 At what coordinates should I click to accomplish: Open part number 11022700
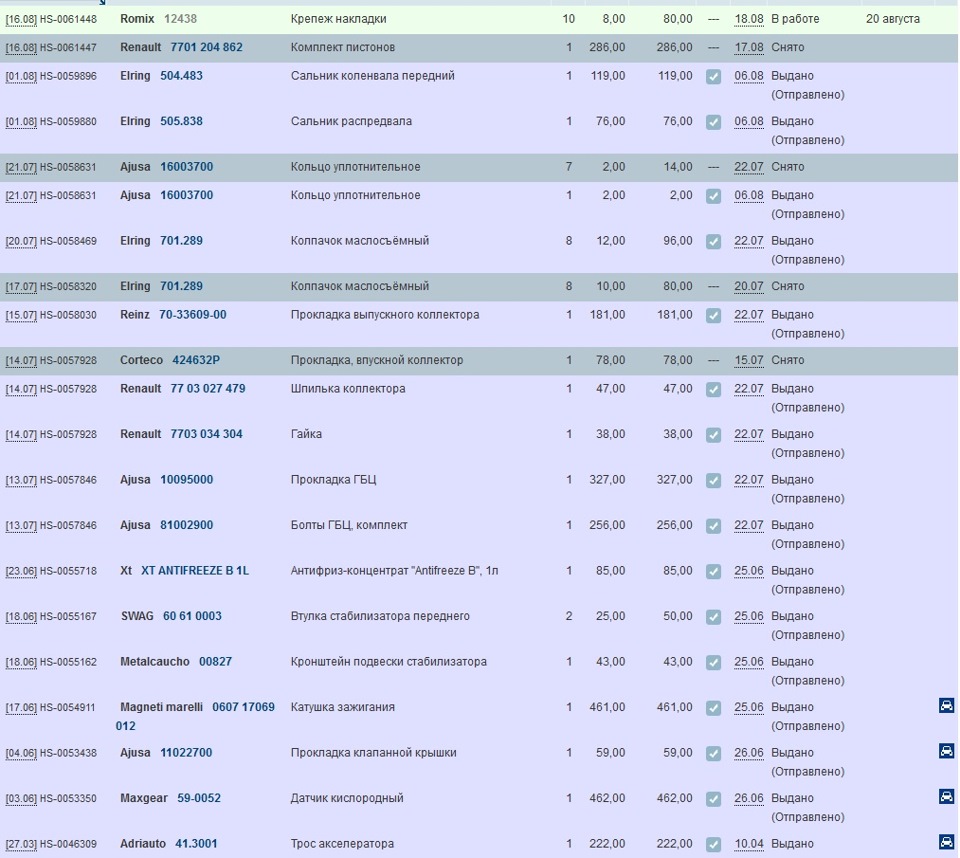pos(186,753)
